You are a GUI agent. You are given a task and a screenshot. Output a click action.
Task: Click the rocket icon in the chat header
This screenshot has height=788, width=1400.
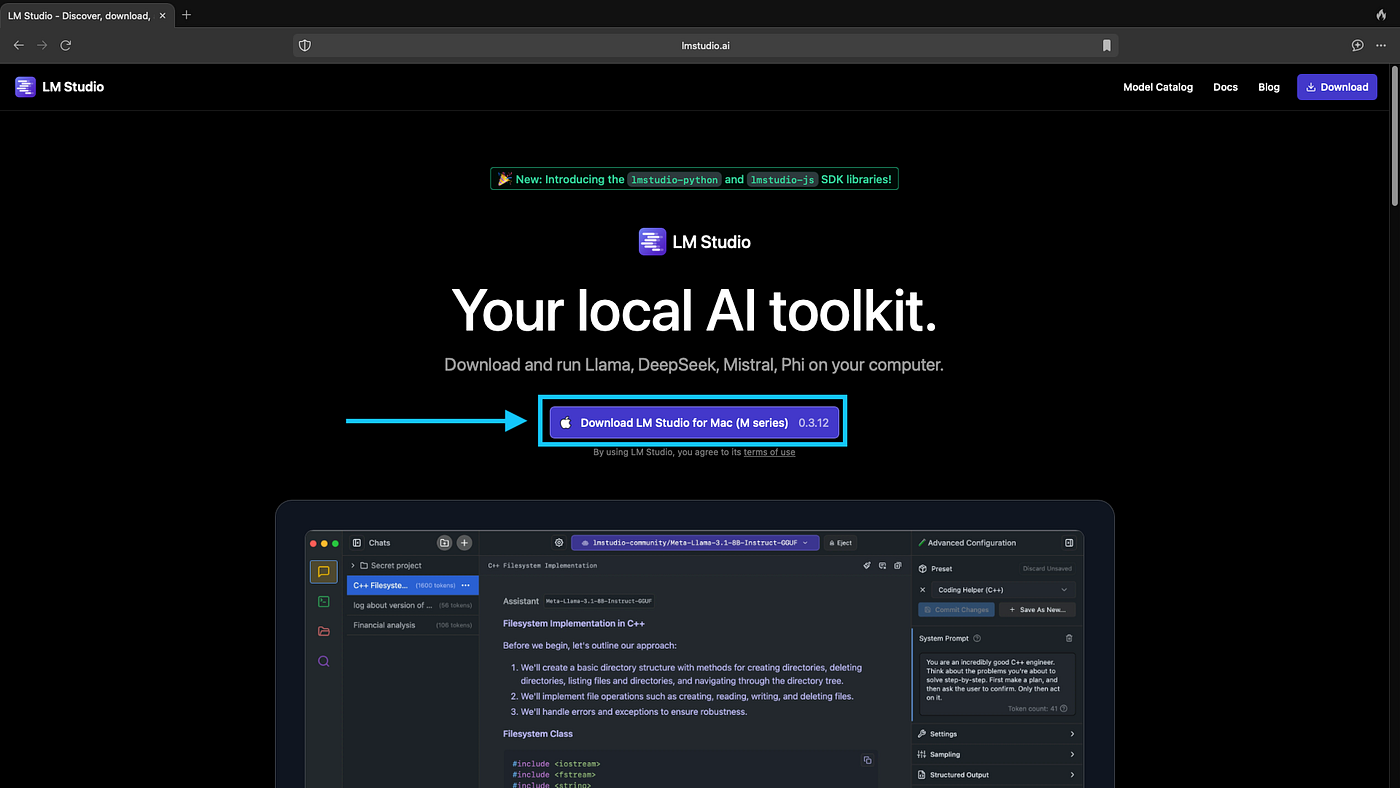click(x=867, y=566)
